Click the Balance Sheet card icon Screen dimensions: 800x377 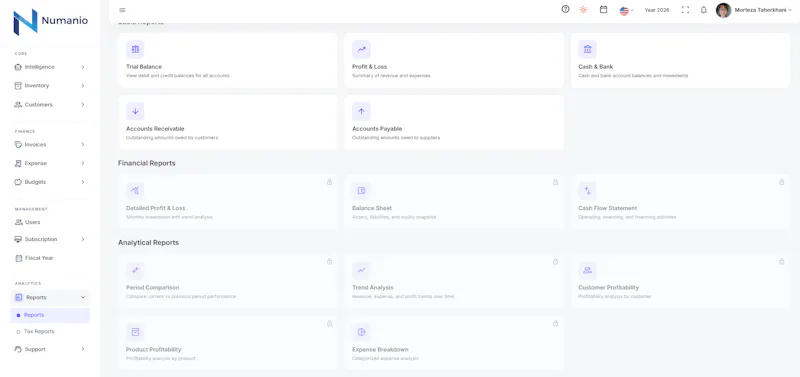click(x=361, y=191)
